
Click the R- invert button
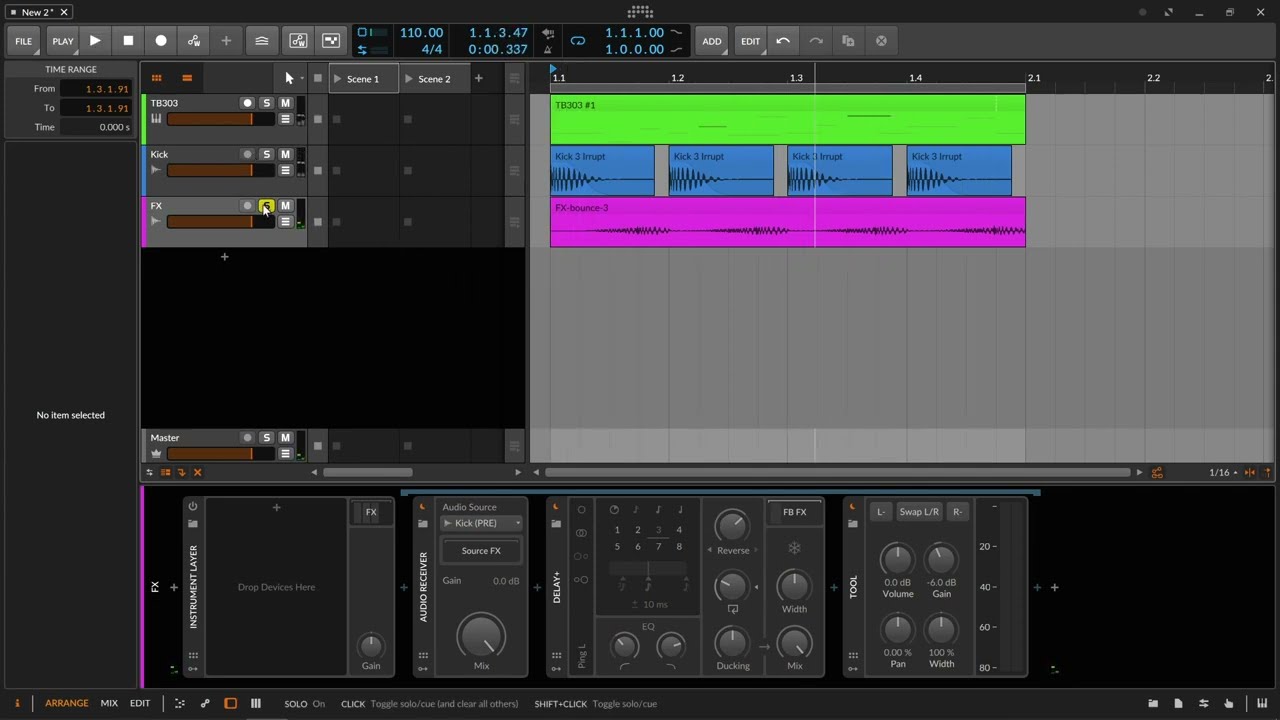(956, 512)
